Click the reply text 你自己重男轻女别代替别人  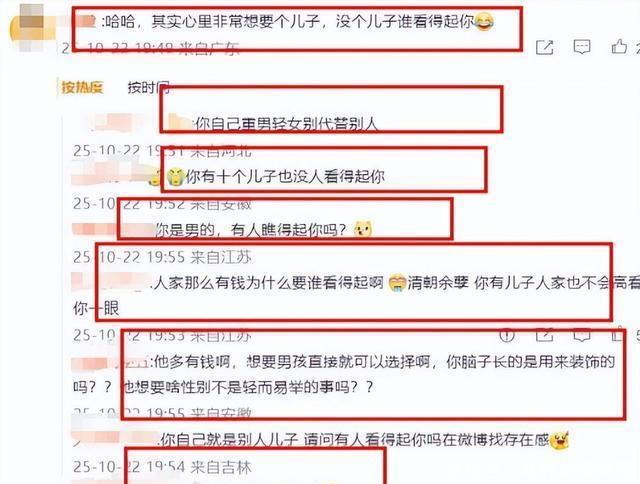287,124
